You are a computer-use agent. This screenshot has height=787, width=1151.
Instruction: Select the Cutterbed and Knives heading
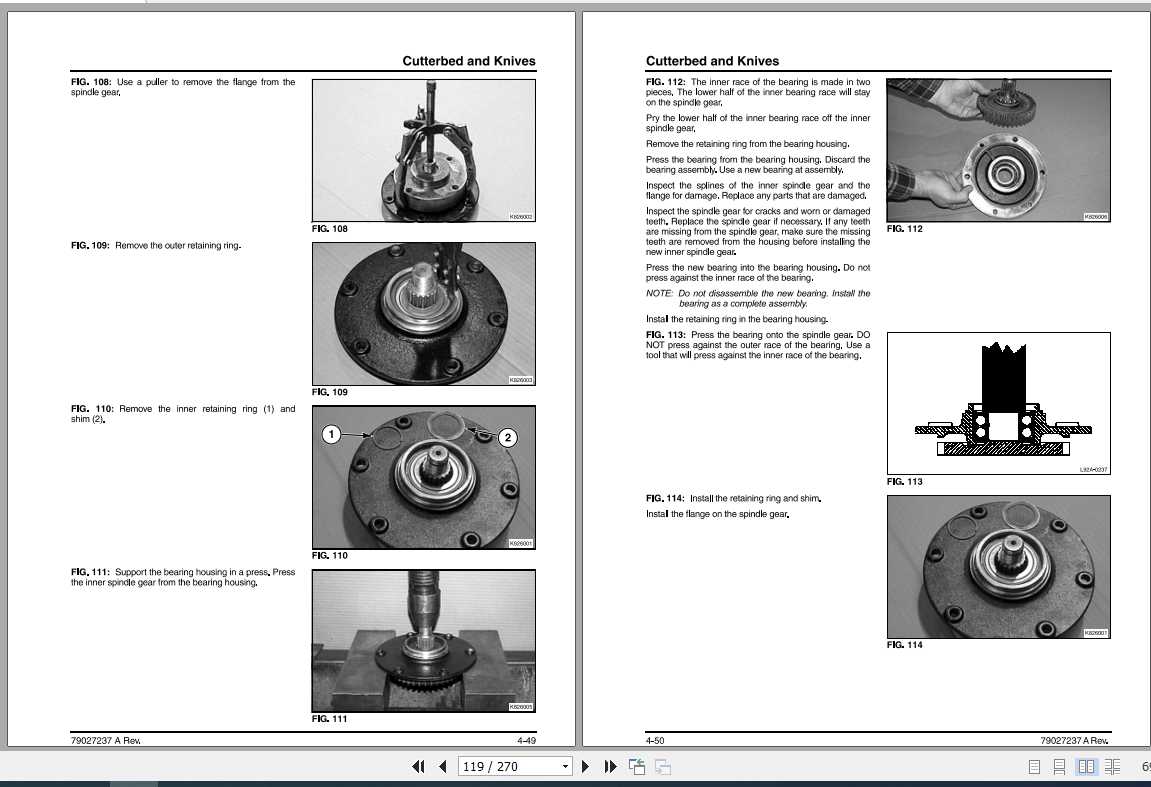tap(712, 61)
